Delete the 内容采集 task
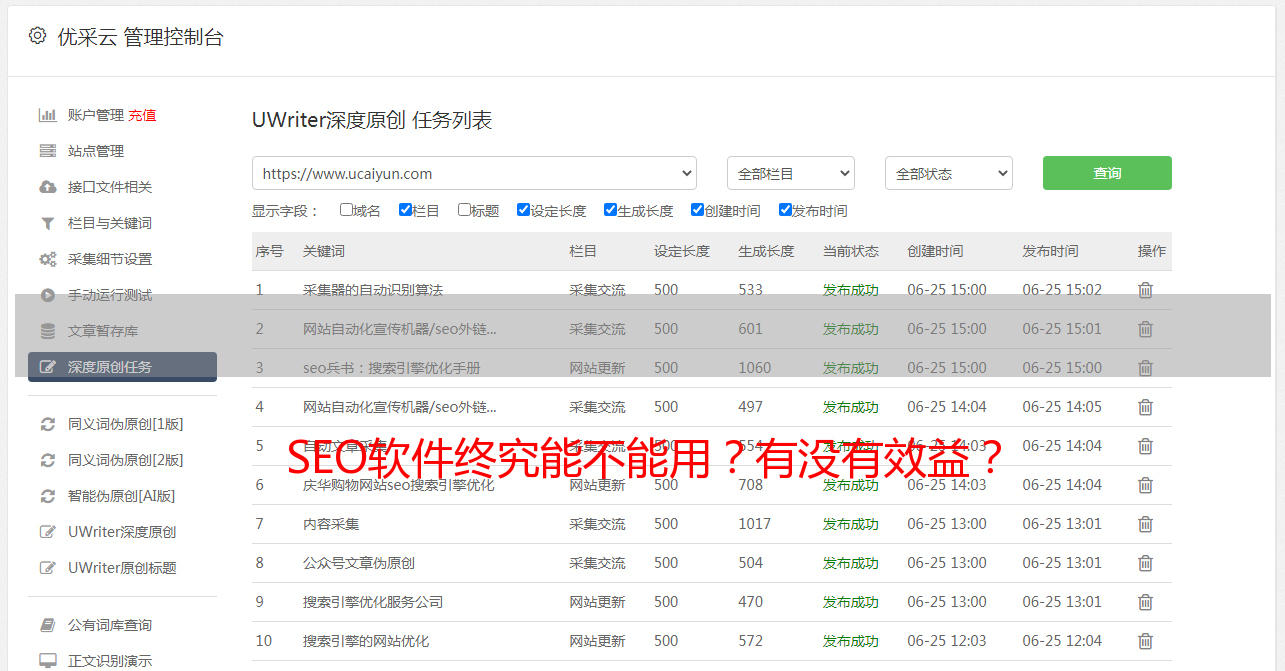 pyautogui.click(x=1145, y=524)
